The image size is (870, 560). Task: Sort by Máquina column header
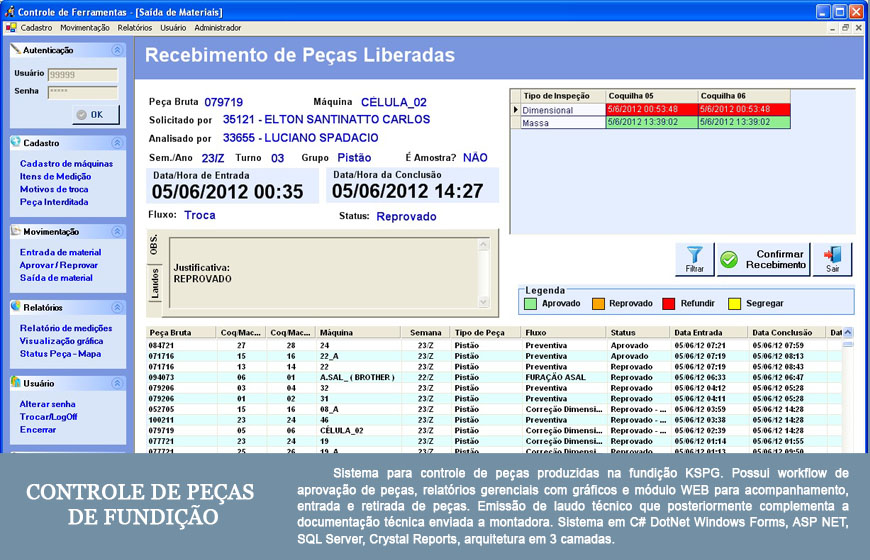pos(358,332)
